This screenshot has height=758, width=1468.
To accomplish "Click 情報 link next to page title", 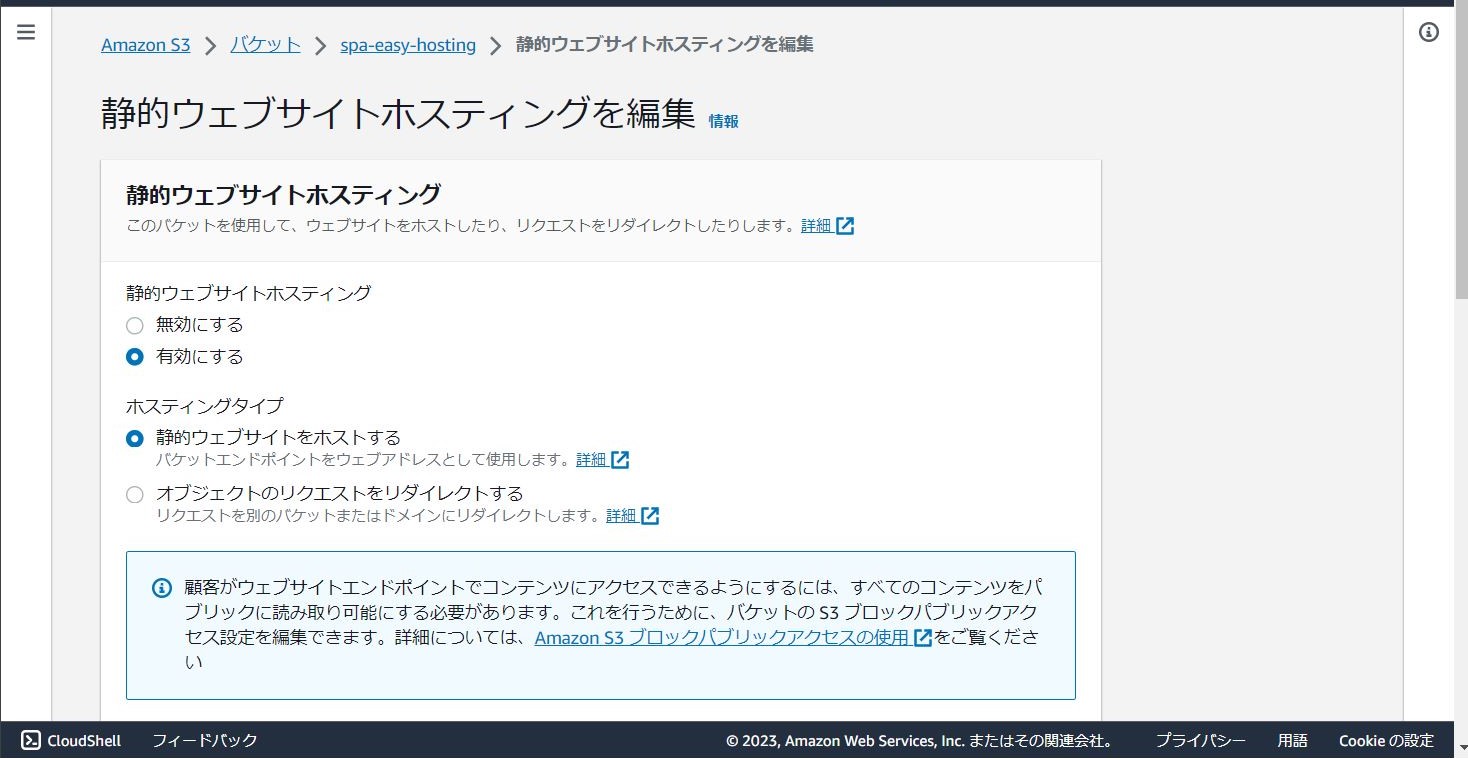I will (x=724, y=121).
